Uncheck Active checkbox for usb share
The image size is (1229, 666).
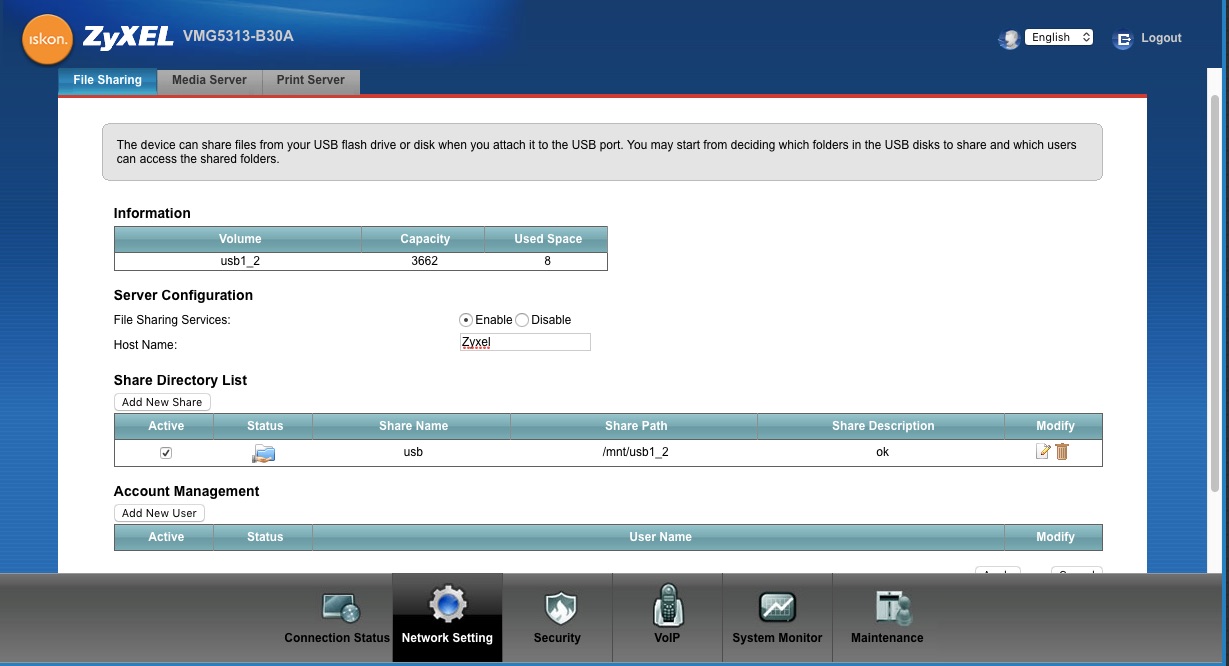tap(166, 453)
